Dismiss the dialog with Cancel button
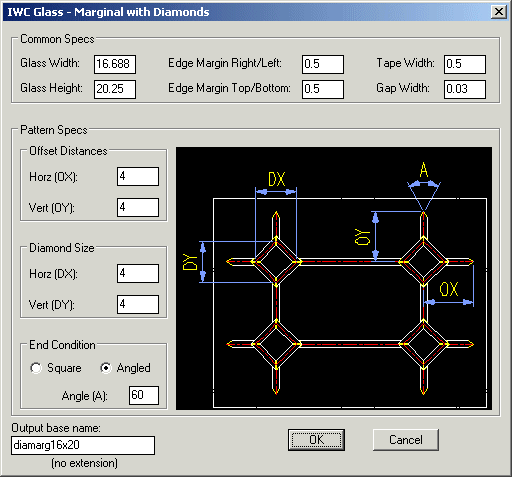 click(x=406, y=440)
